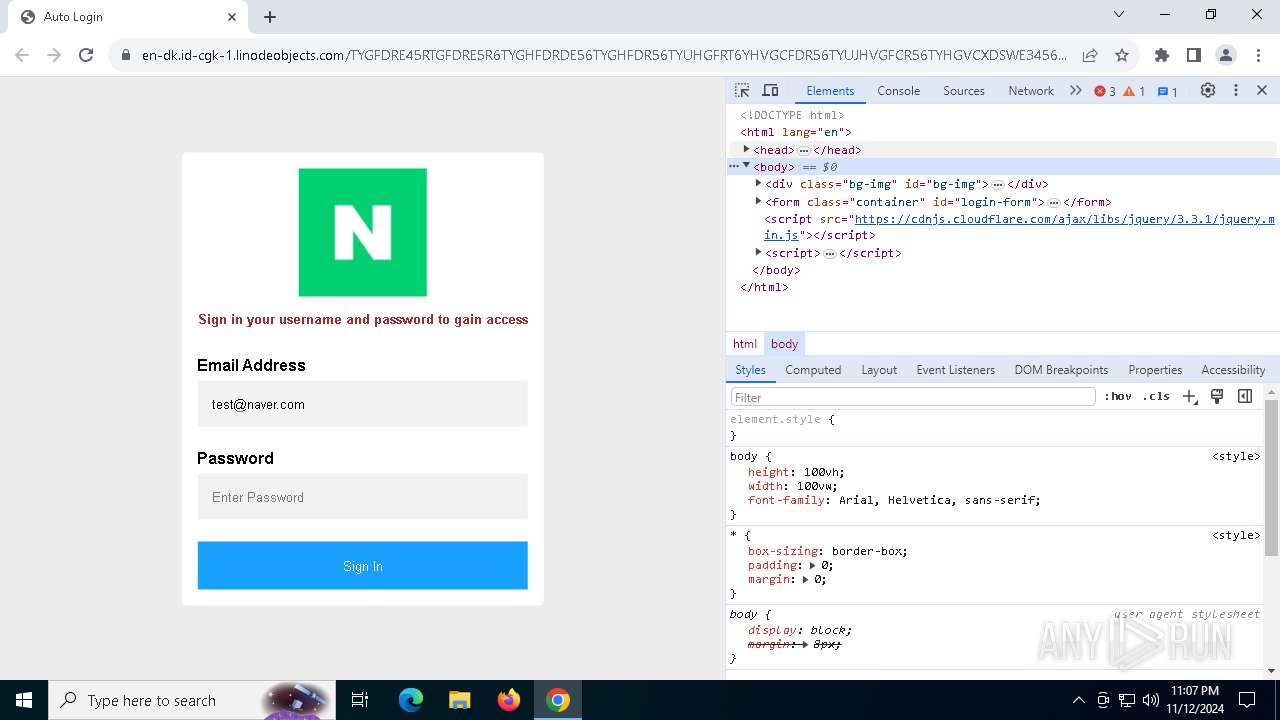Expand the bg-img div node
This screenshot has height=720, width=1280.
coord(758,183)
